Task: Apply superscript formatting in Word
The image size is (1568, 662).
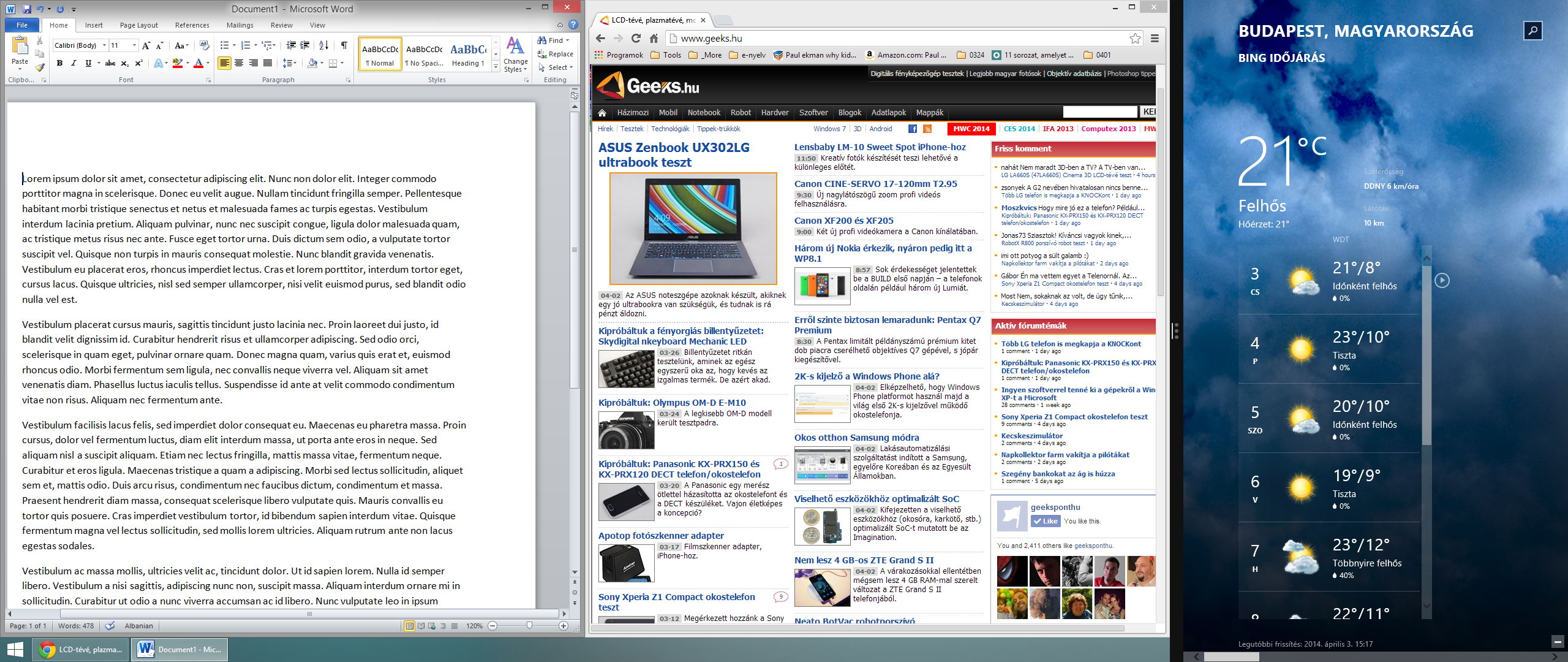Action: click(138, 63)
